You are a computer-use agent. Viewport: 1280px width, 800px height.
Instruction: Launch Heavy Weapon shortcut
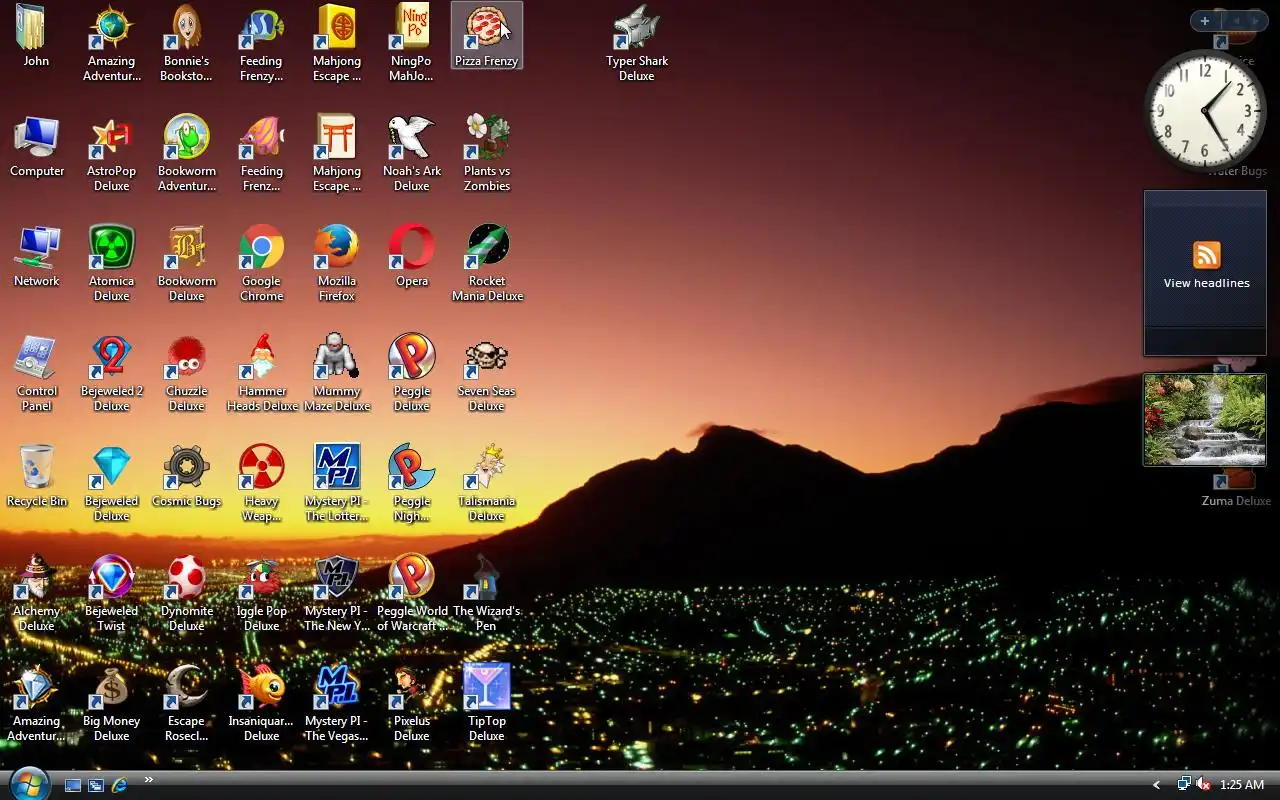tap(261, 483)
